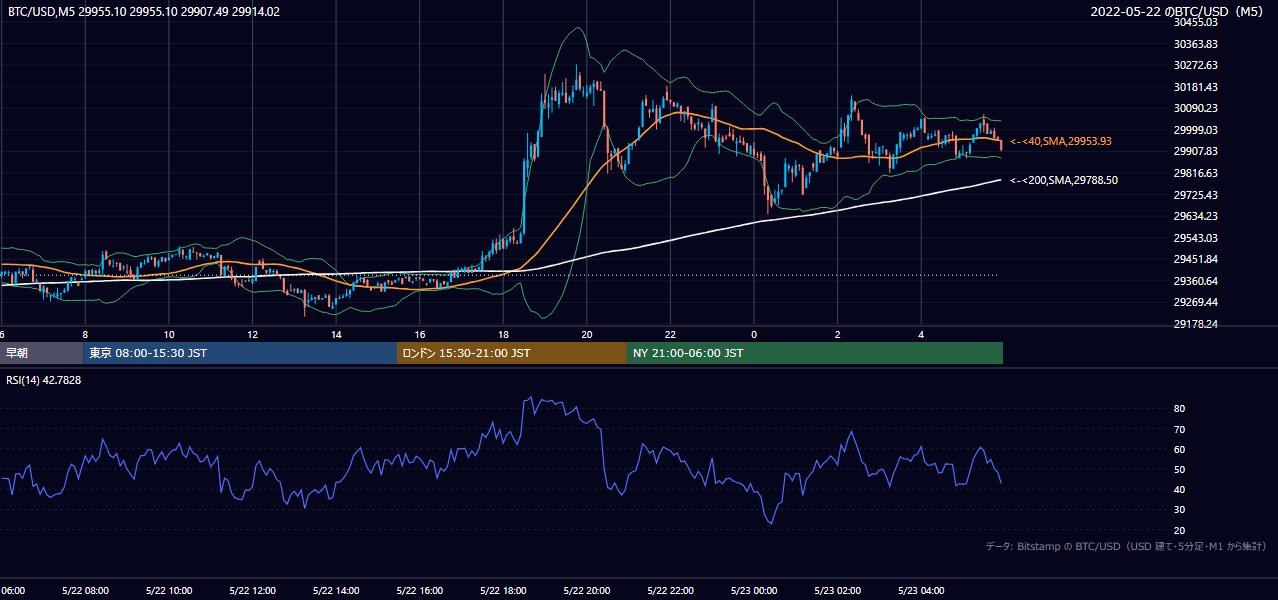Click hour label 8 under price chart

[x=85, y=335]
